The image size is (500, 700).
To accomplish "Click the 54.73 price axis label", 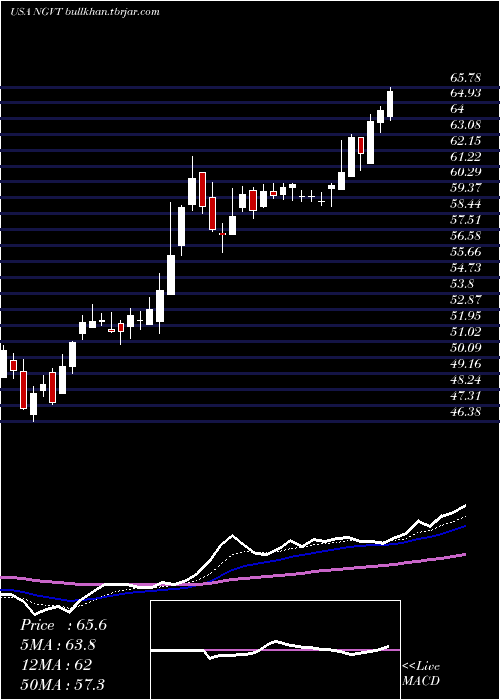I will pyautogui.click(x=466, y=268).
